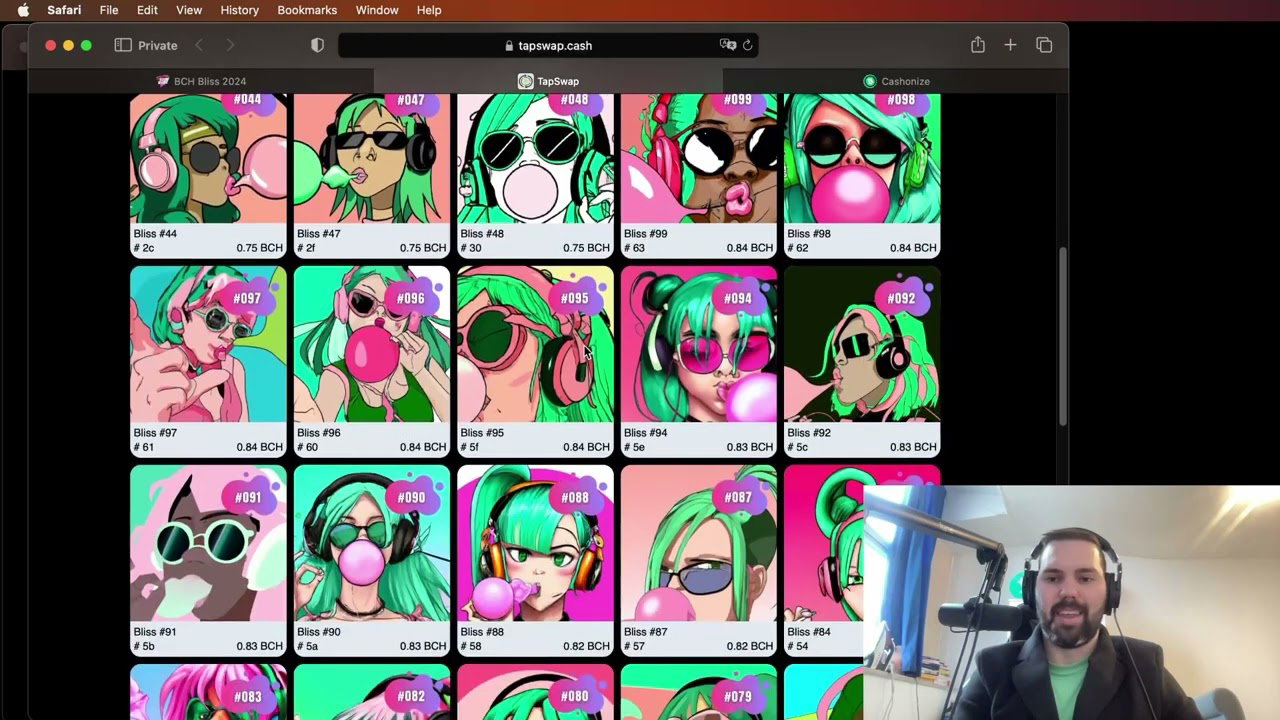Screen dimensions: 1280x720
Task: Open the #083 NFT image in bottom row
Action: pyautogui.click(x=208, y=692)
